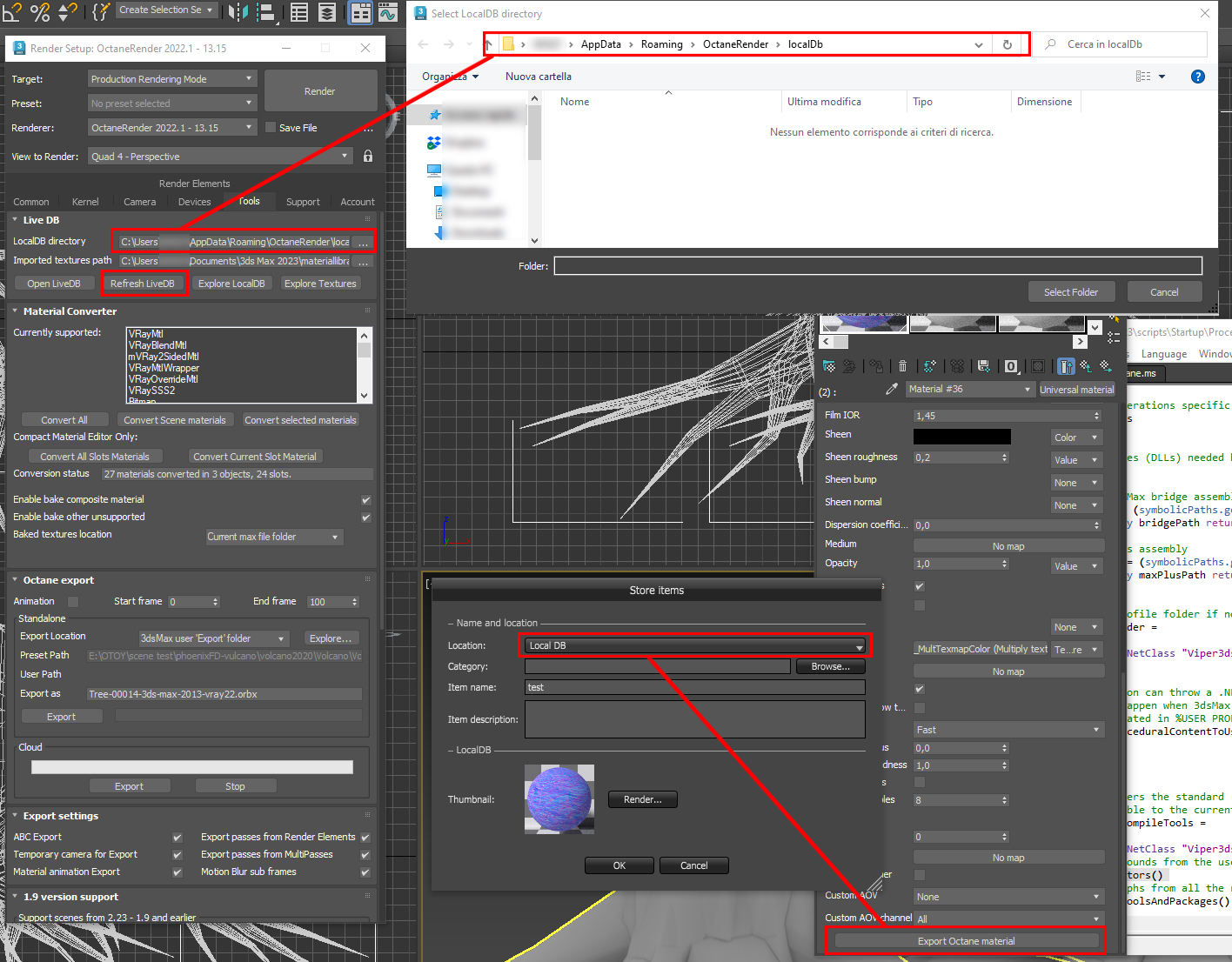Switch to the Camera tab

140,202
